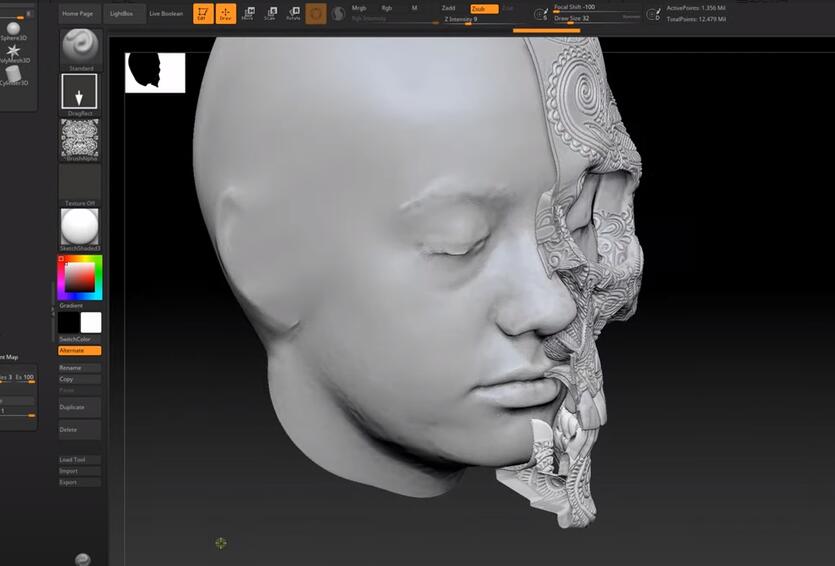Choose the Scale tool
The width and height of the screenshot is (835, 566).
tap(270, 14)
